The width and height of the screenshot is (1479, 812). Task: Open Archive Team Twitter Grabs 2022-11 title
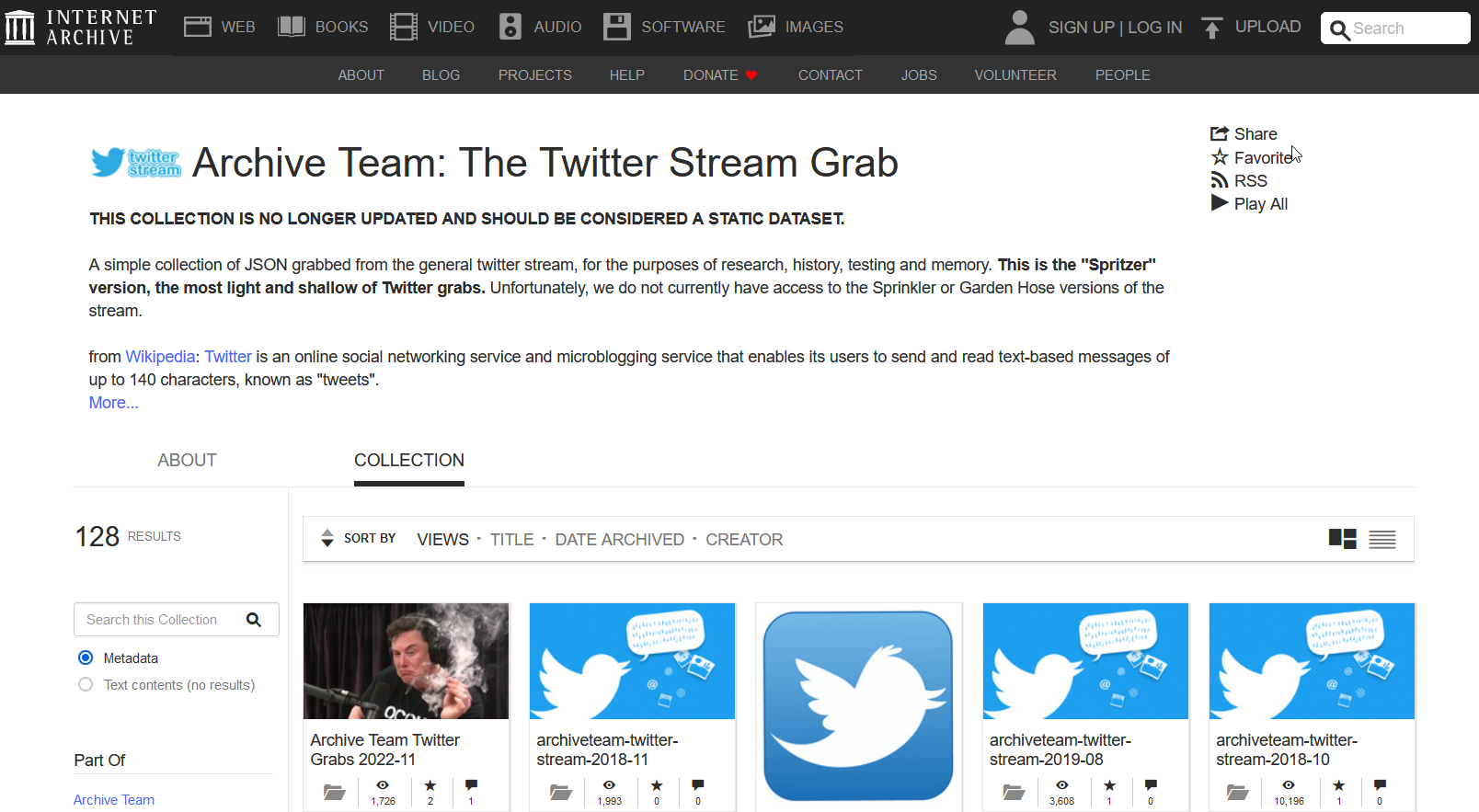(384, 749)
